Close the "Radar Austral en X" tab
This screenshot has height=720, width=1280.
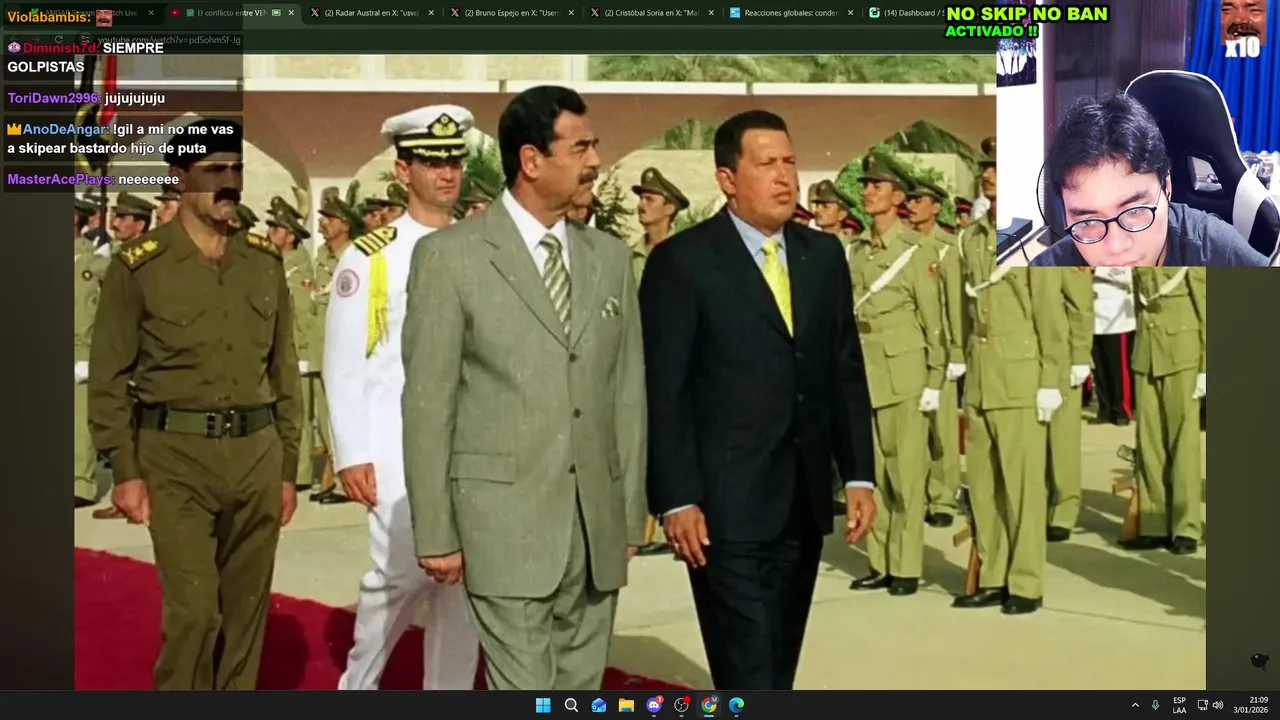pyautogui.click(x=431, y=13)
